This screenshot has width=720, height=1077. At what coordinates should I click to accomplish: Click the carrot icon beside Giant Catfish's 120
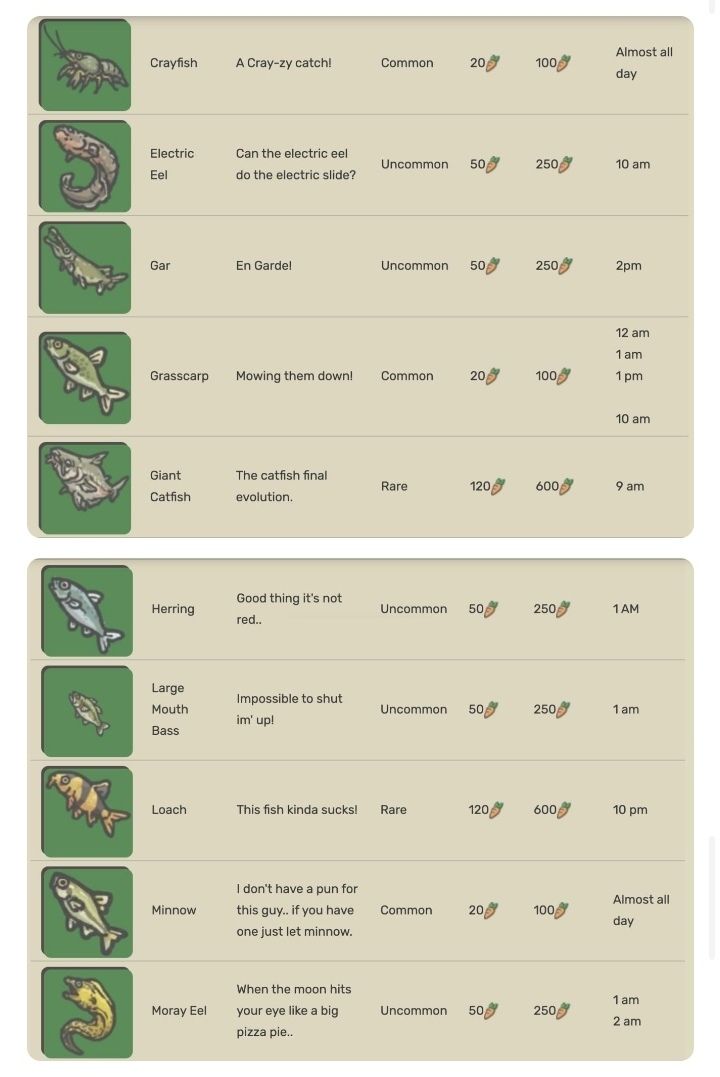coord(499,486)
